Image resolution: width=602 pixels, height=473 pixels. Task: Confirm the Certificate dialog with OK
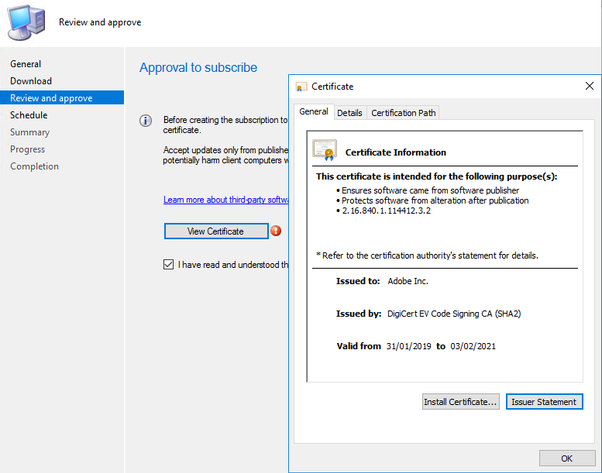click(567, 458)
